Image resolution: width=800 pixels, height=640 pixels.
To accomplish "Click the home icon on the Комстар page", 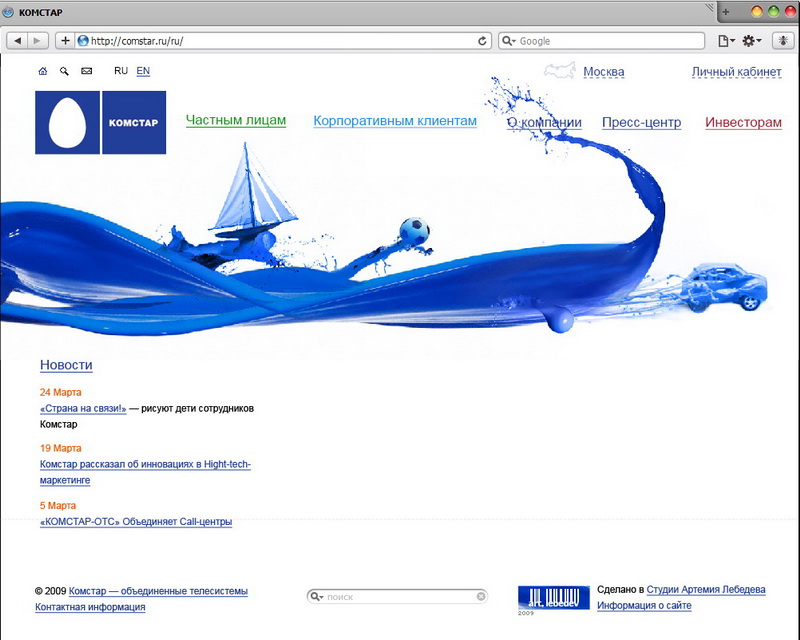I will [x=42, y=71].
